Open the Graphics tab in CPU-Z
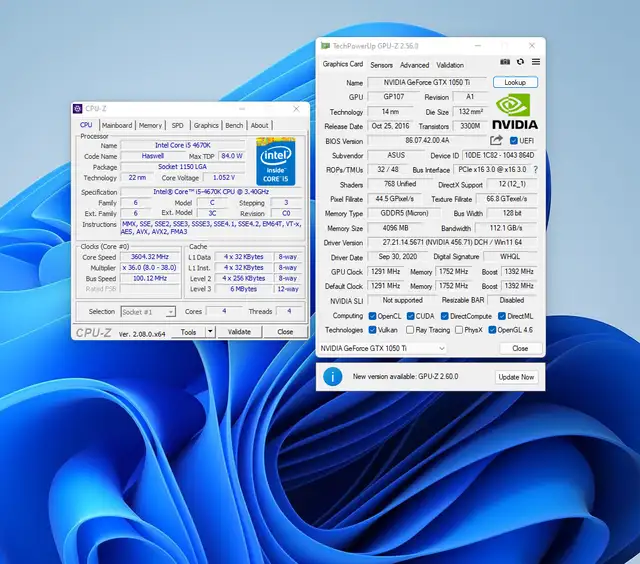 click(206, 125)
